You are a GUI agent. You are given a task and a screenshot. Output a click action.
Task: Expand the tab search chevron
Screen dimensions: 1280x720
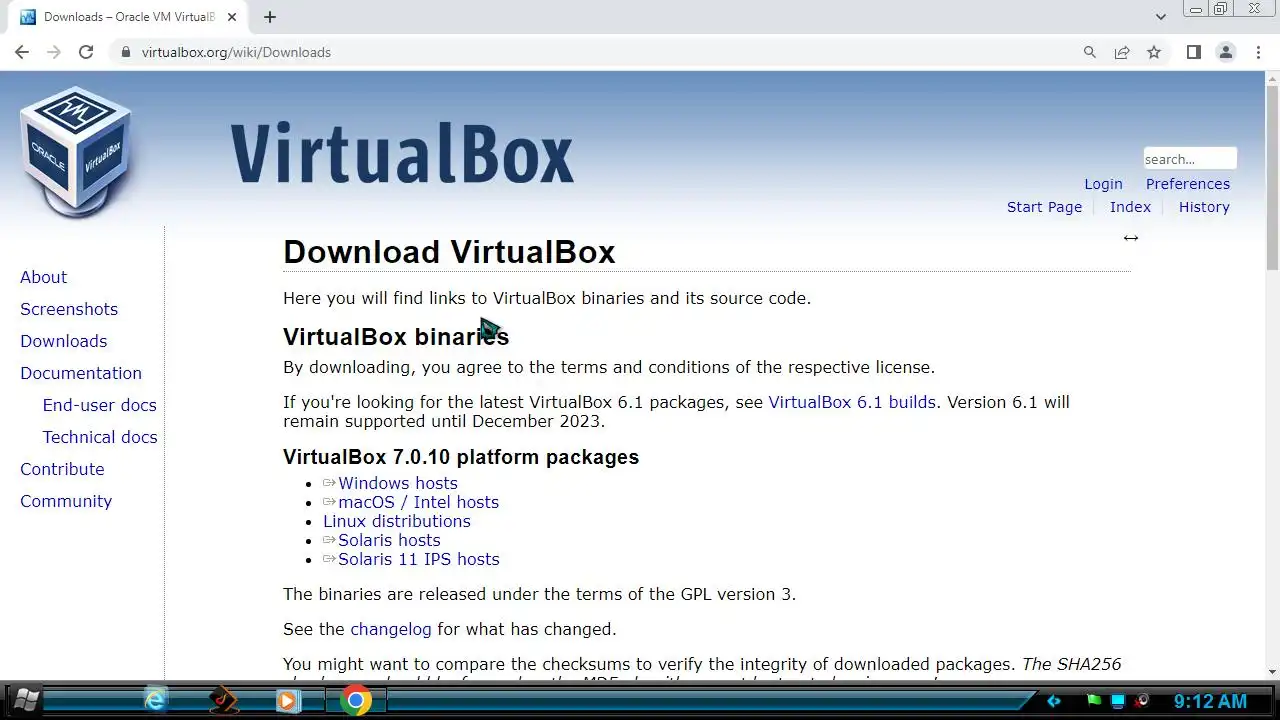[1160, 17]
